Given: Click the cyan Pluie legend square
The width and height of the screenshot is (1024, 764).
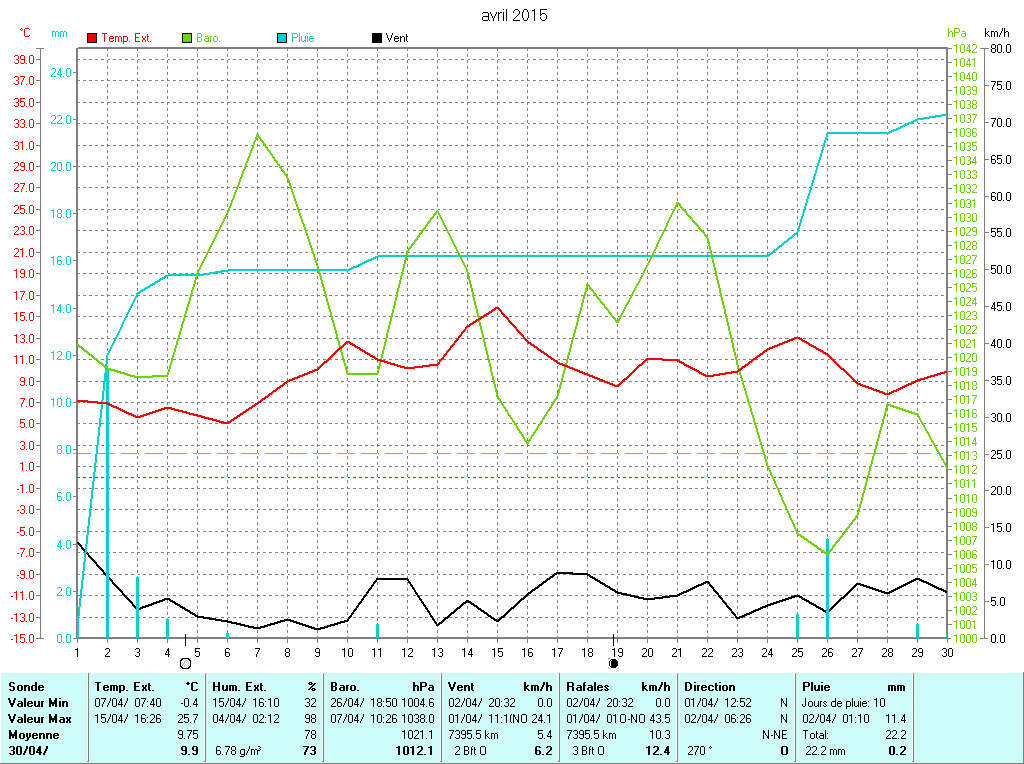Looking at the screenshot, I should point(282,38).
